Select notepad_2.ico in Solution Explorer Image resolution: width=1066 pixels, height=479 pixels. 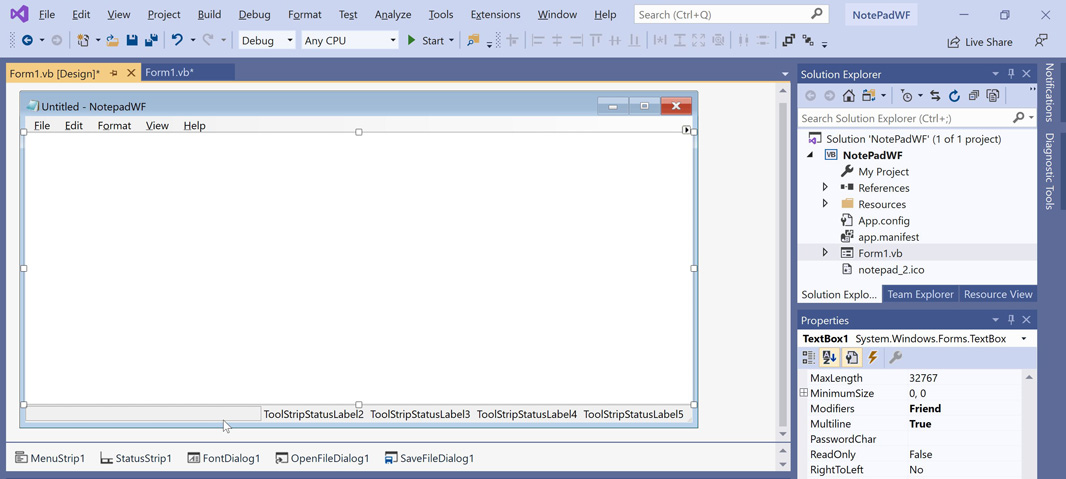click(890, 270)
